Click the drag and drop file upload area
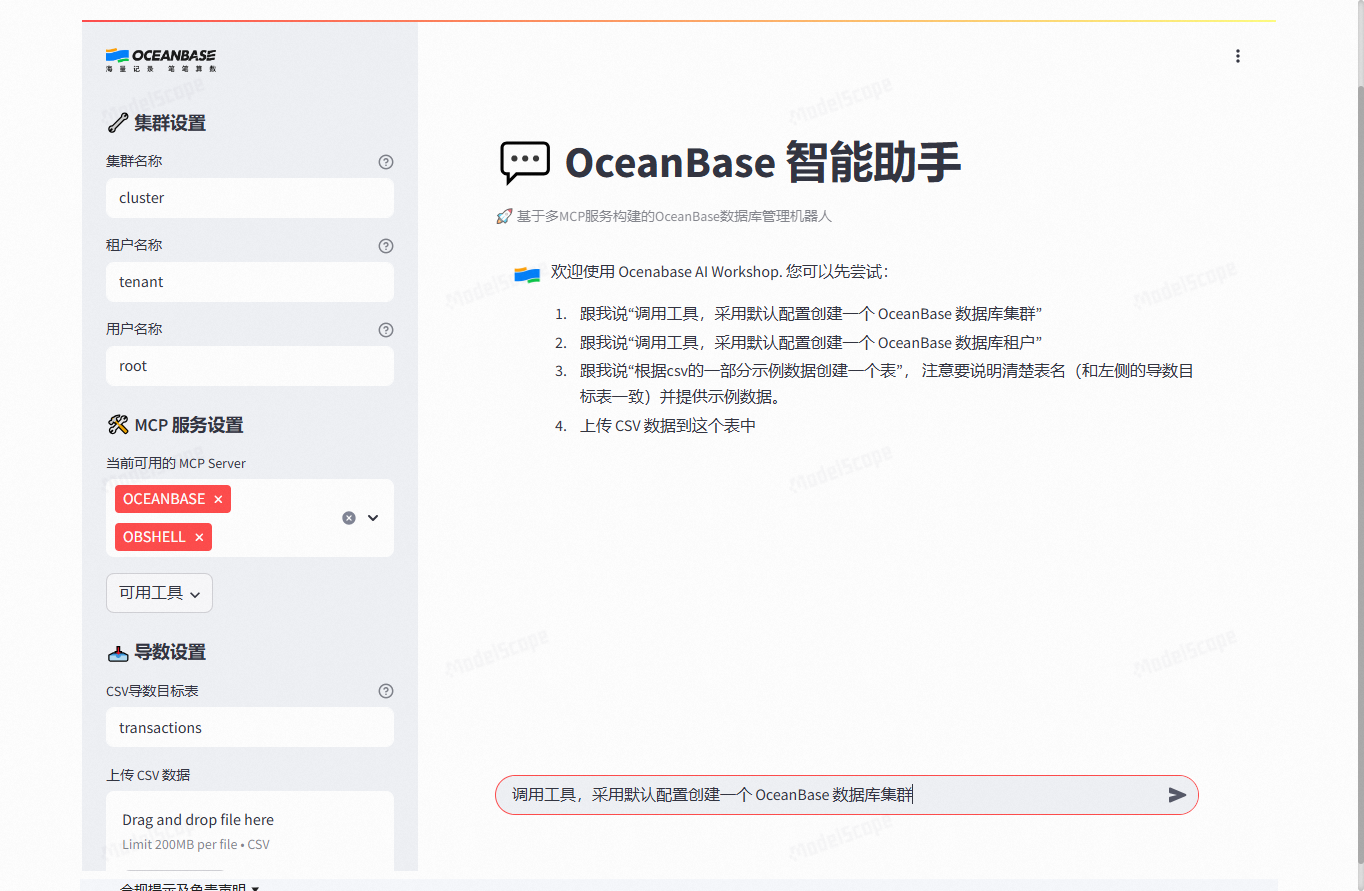This screenshot has width=1364, height=891. point(249,830)
